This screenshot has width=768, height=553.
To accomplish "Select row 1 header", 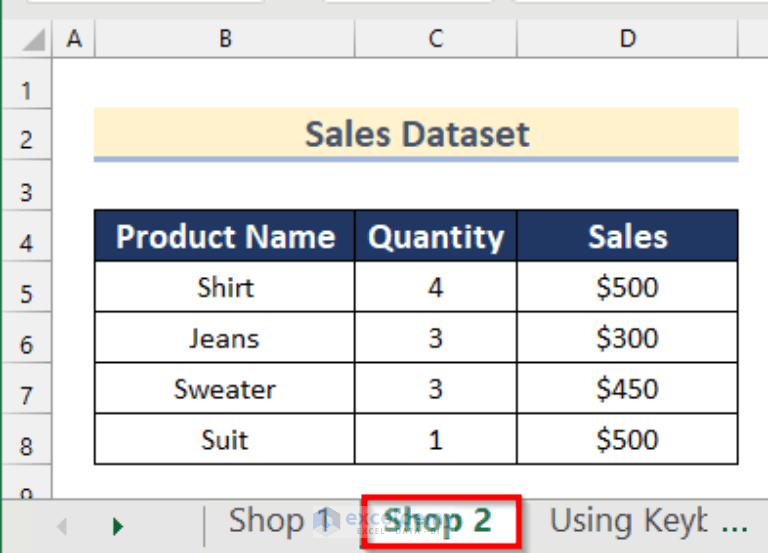I will pyautogui.click(x=26, y=84).
